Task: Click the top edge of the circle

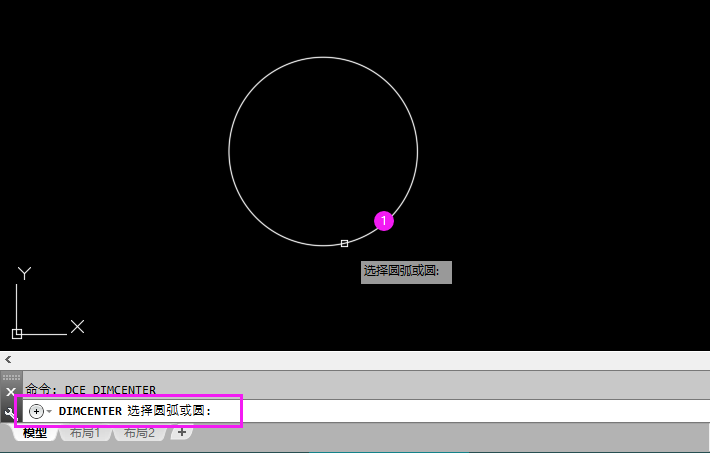Action: 323,57
